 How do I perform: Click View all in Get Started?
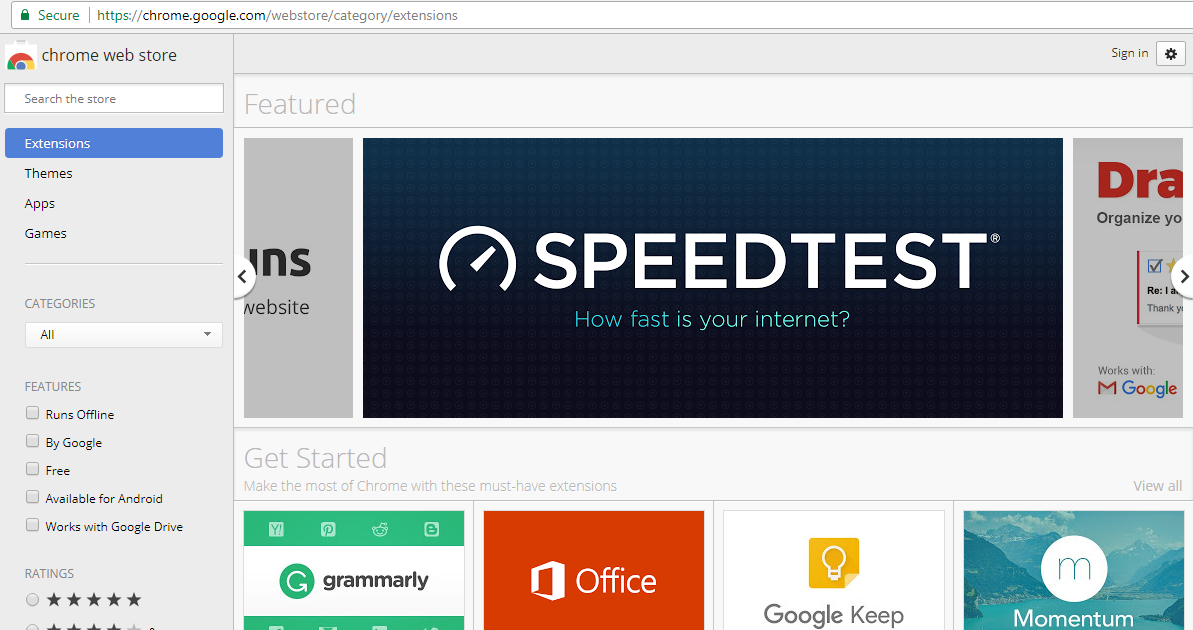tap(1157, 486)
